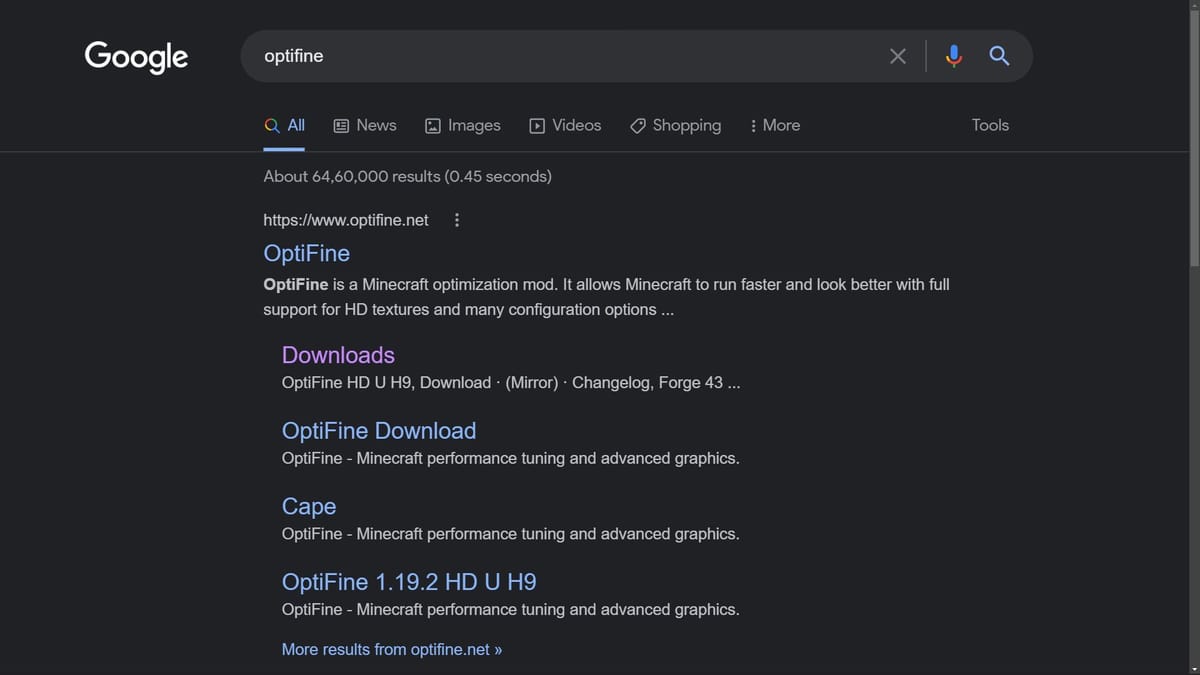Click the Google logo to return home
This screenshot has width=1200, height=675.
135,57
